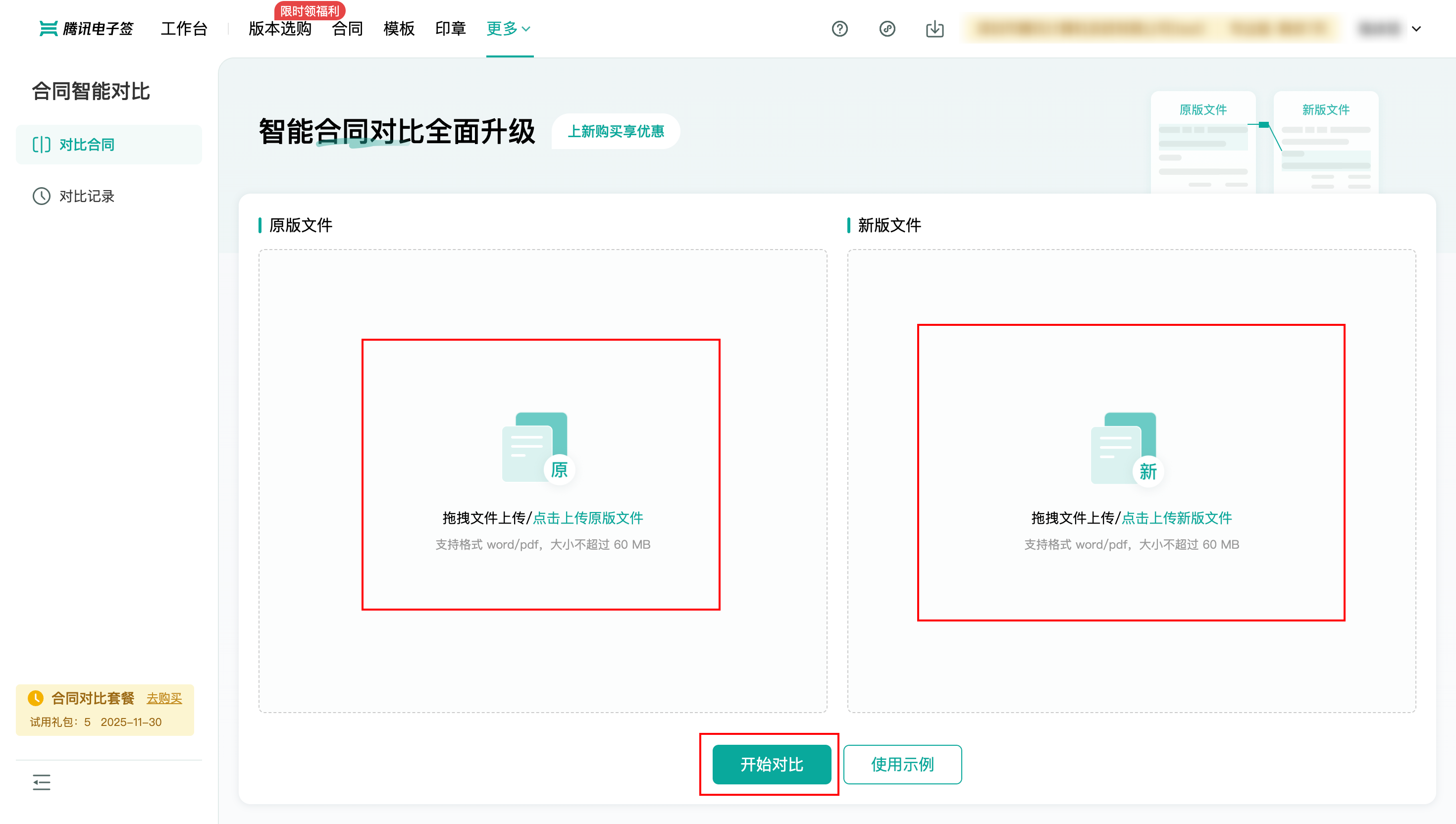Click 点击上传原版文件 upload link

(x=588, y=518)
